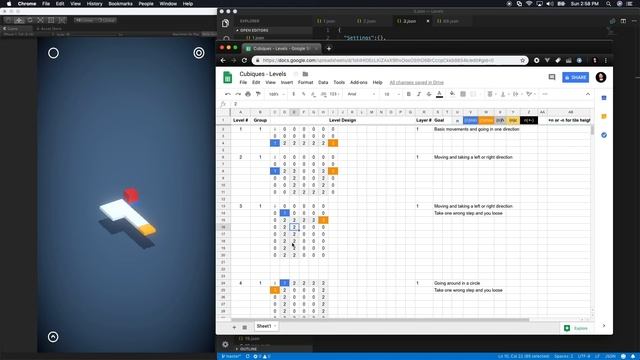Click the bottom-left circular arrow in game view
Image resolution: width=640 pixels, height=360 pixels.
[53, 337]
